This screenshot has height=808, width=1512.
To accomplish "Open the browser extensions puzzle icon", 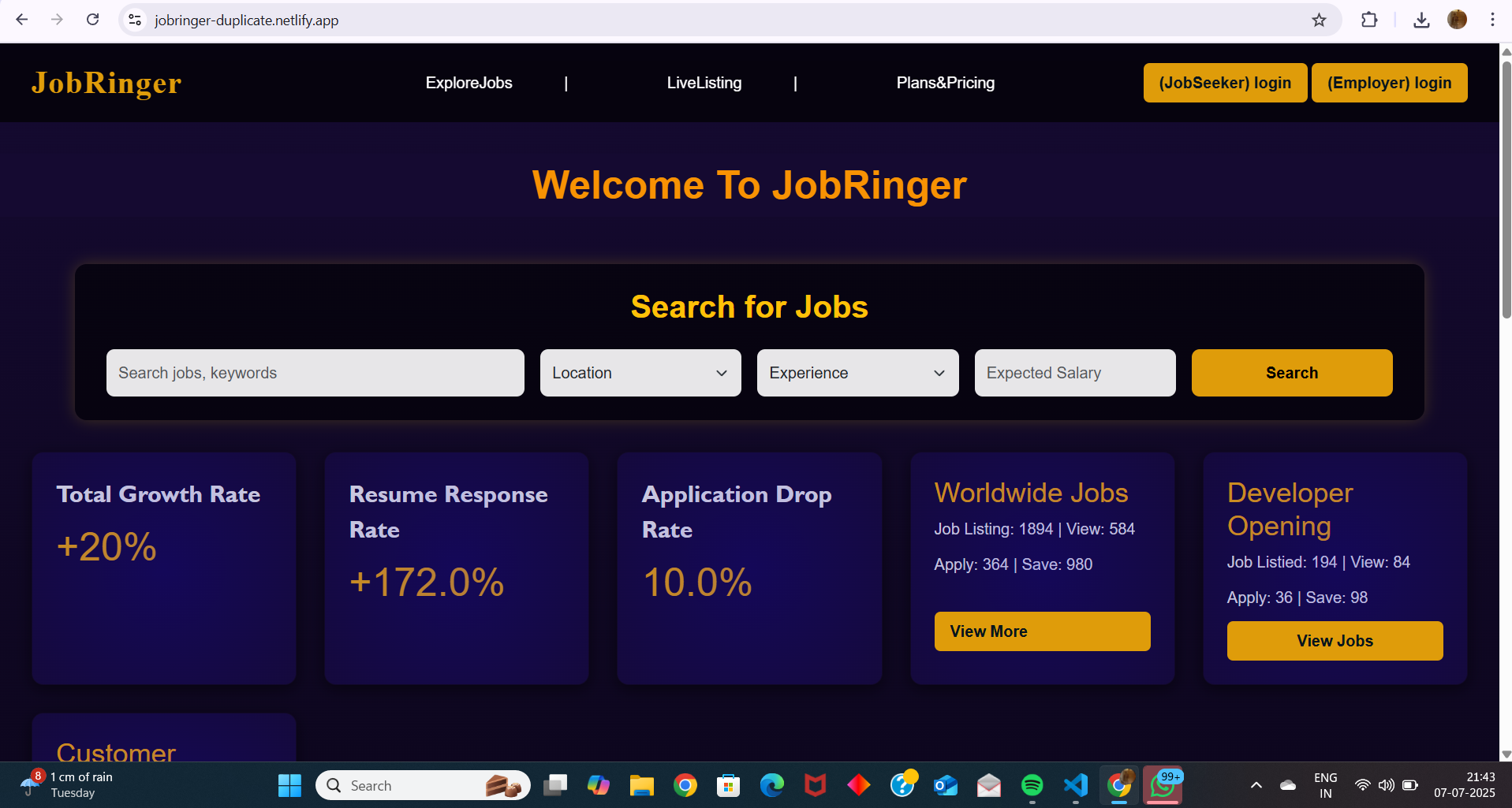I will pos(1369,20).
